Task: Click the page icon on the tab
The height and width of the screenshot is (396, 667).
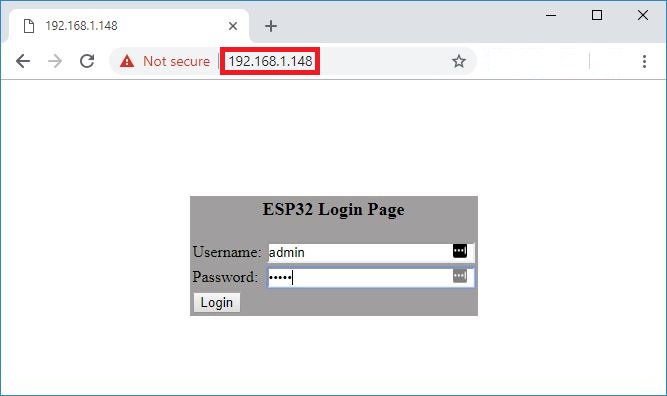Action: [x=29, y=26]
